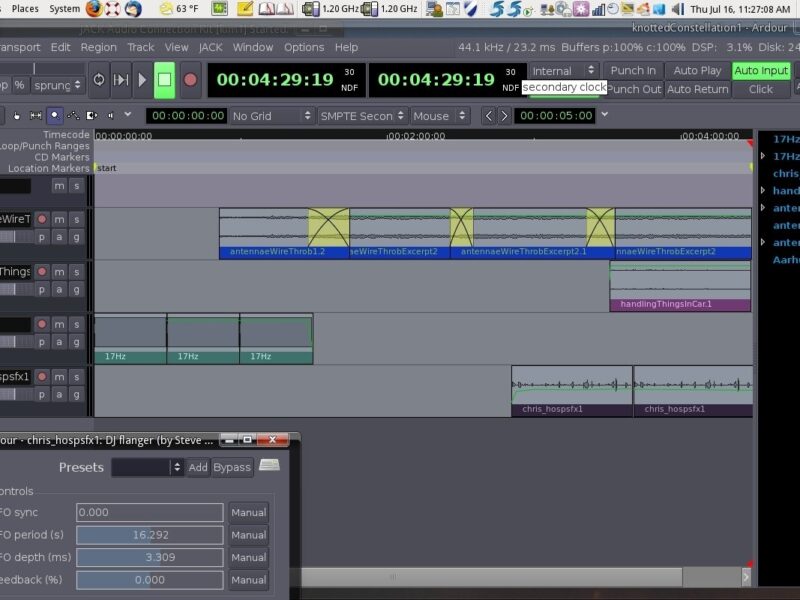Toggle Auto Input button
This screenshot has width=800, height=600.
click(x=761, y=71)
